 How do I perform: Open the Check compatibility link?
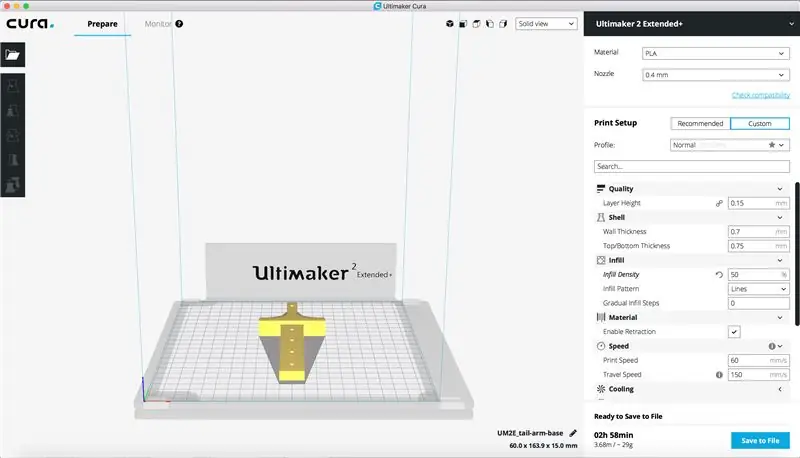point(760,95)
